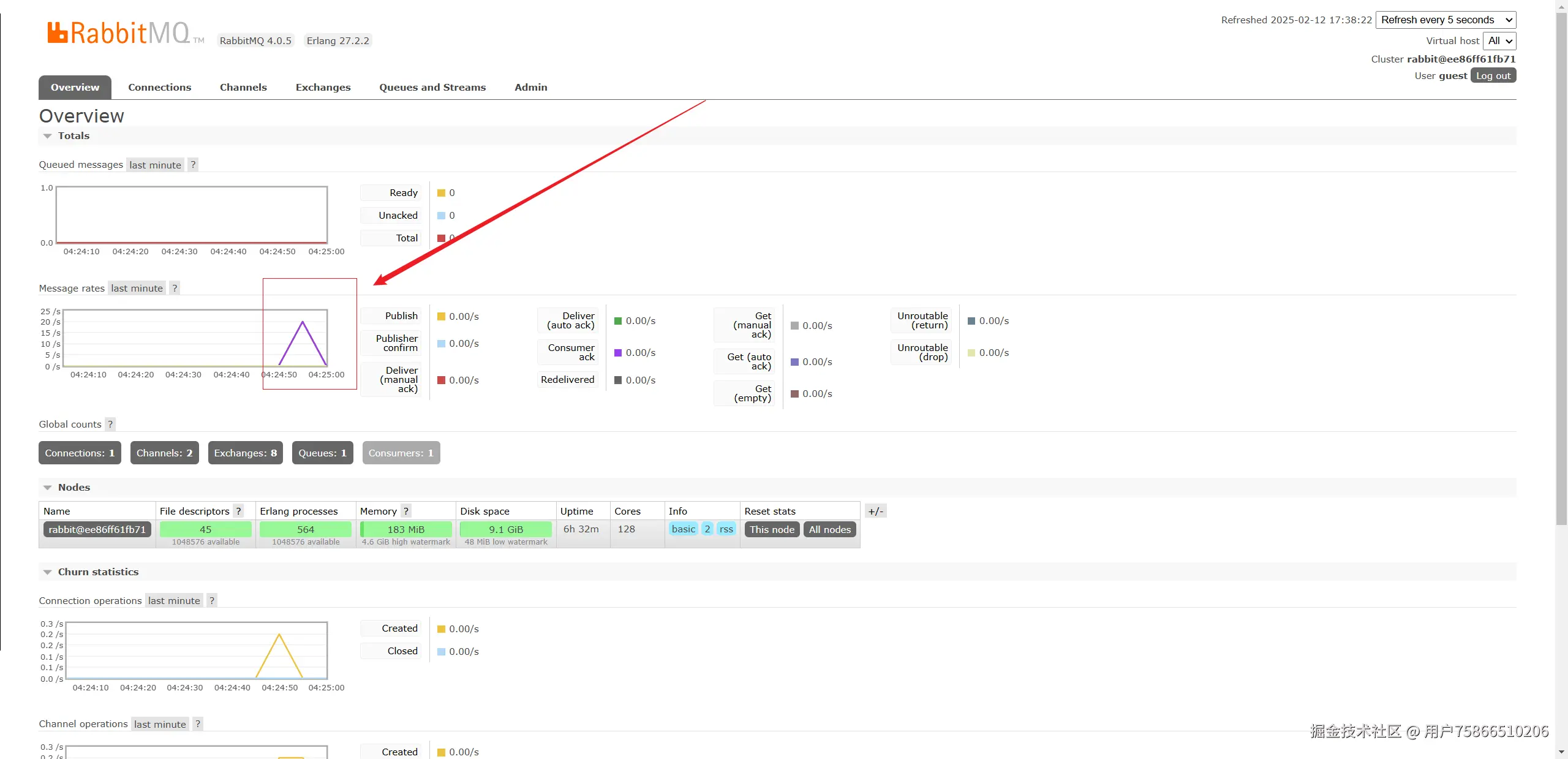The width and height of the screenshot is (1568, 759).
Task: Click help icon next to Queued messages
Action: 193,165
